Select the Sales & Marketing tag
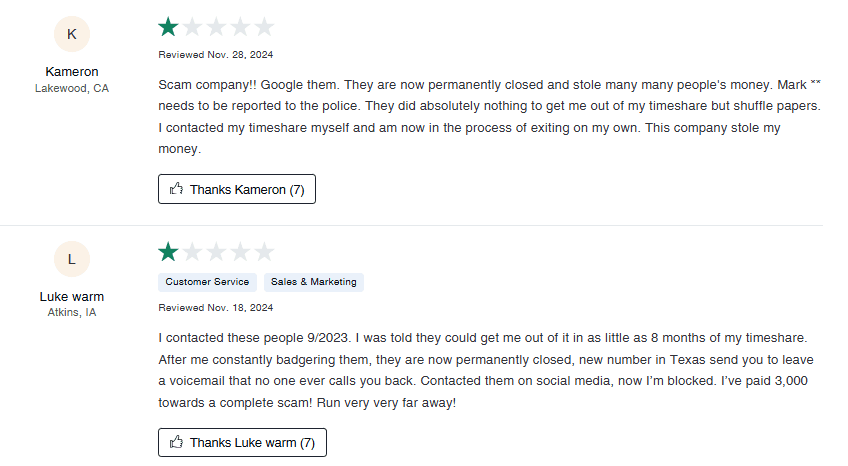Screen dimensions: 848x466 313,282
